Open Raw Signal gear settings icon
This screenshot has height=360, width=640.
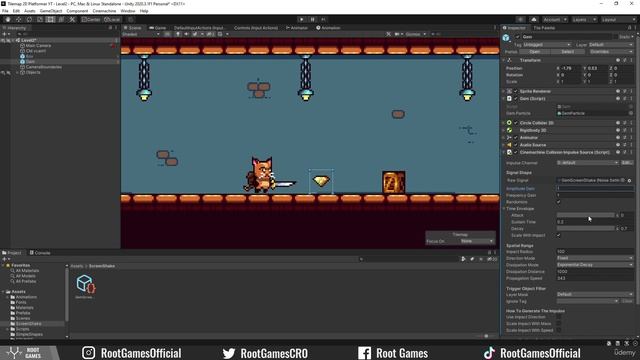[629, 180]
